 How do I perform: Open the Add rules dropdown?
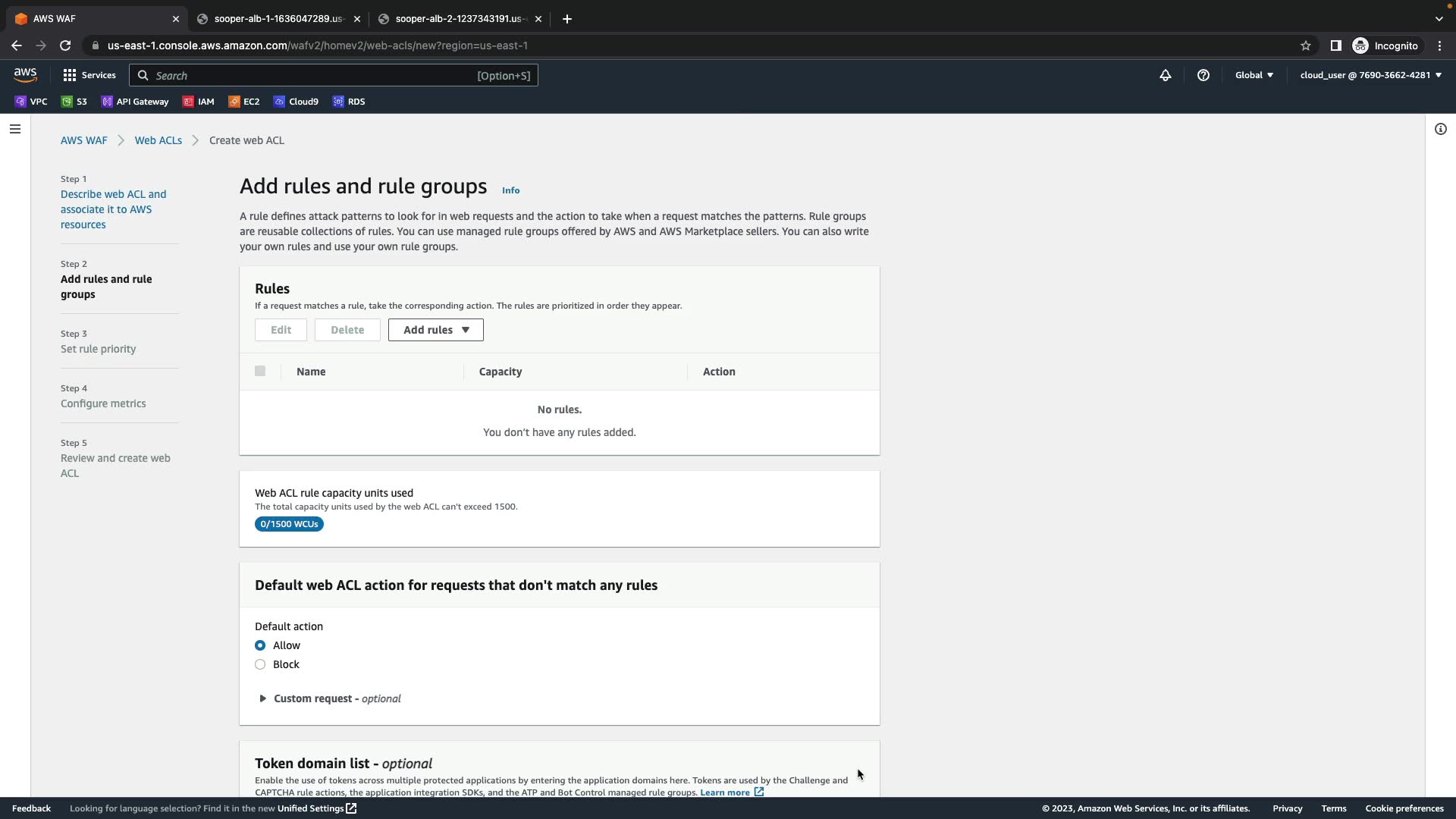[435, 330]
